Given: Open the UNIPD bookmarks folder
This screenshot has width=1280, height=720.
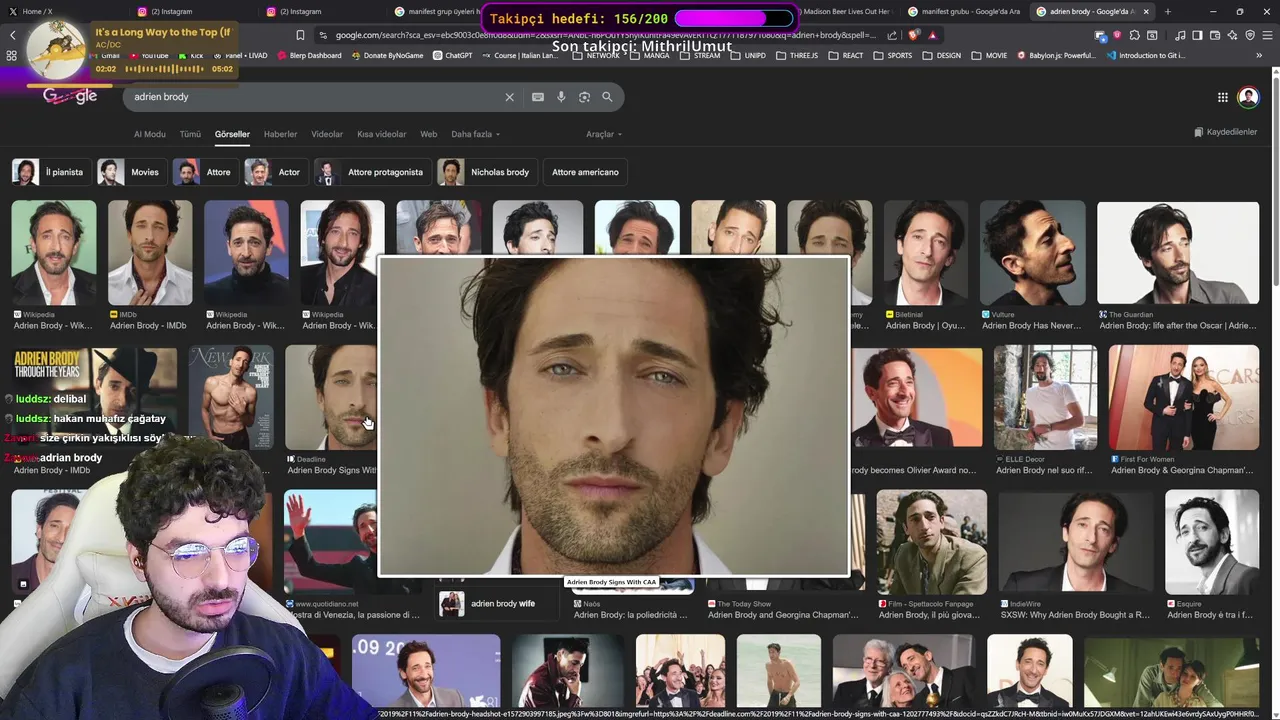Looking at the screenshot, I should point(750,56).
